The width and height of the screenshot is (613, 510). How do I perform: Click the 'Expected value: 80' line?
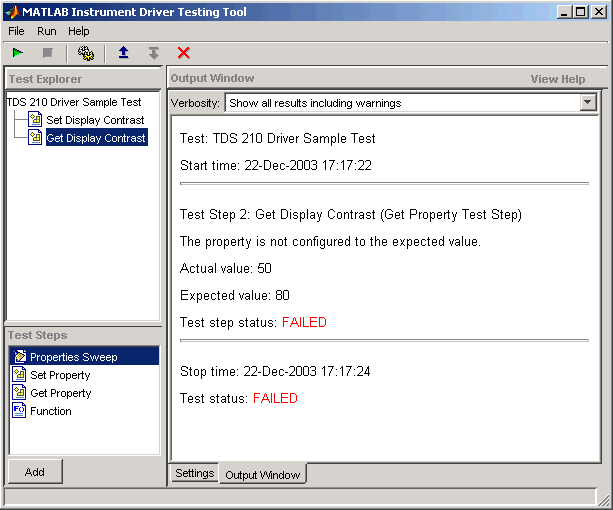coord(235,295)
